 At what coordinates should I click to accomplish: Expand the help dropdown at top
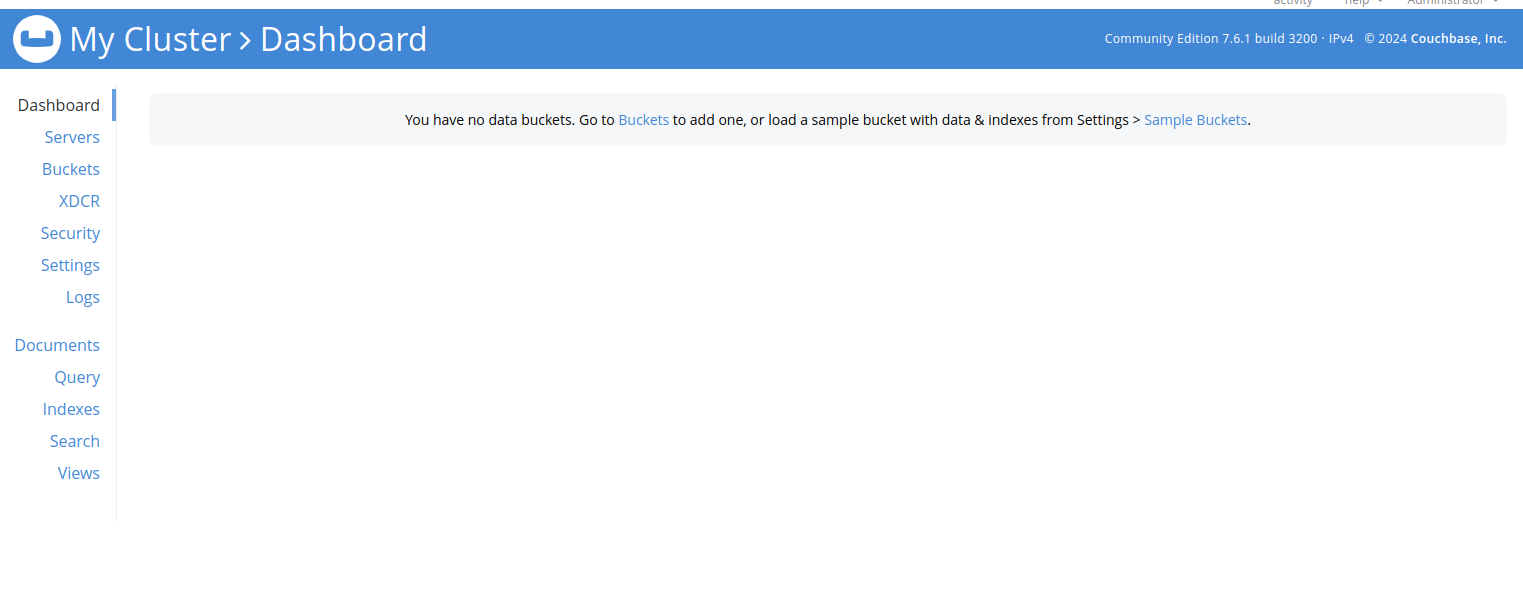click(1362, 3)
